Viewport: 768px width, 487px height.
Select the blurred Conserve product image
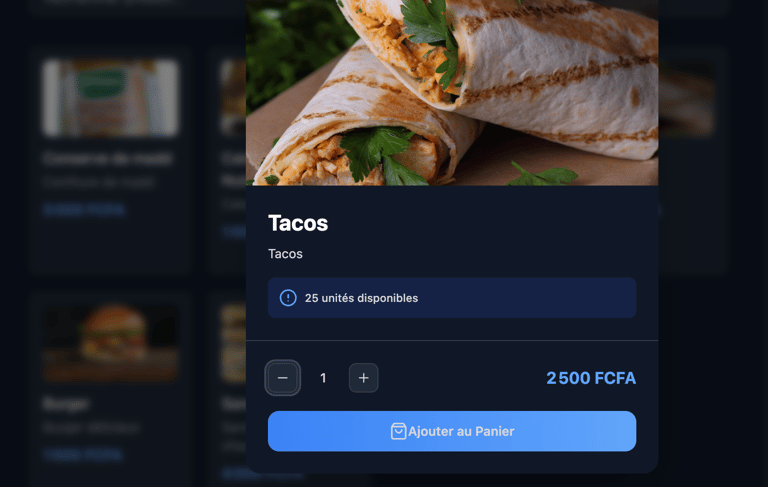[111, 98]
